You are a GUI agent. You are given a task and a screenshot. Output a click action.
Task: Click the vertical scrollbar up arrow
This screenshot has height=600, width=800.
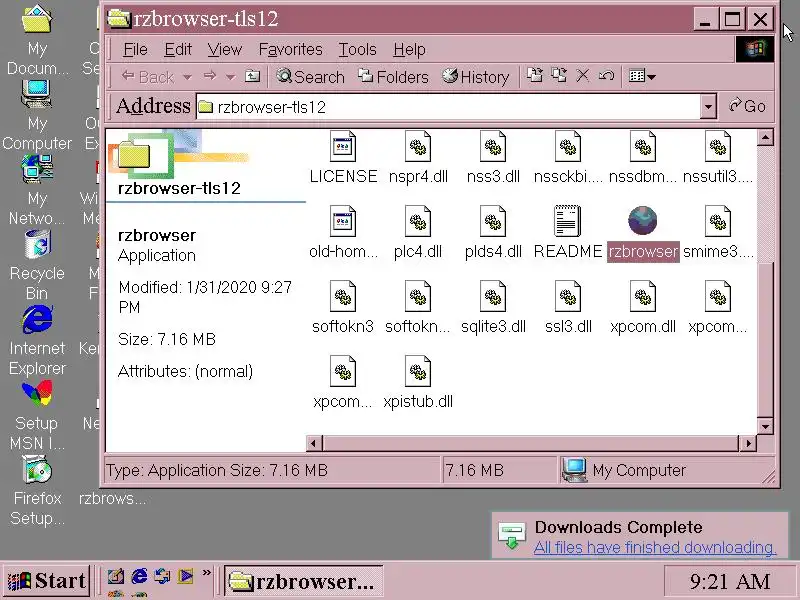765,138
